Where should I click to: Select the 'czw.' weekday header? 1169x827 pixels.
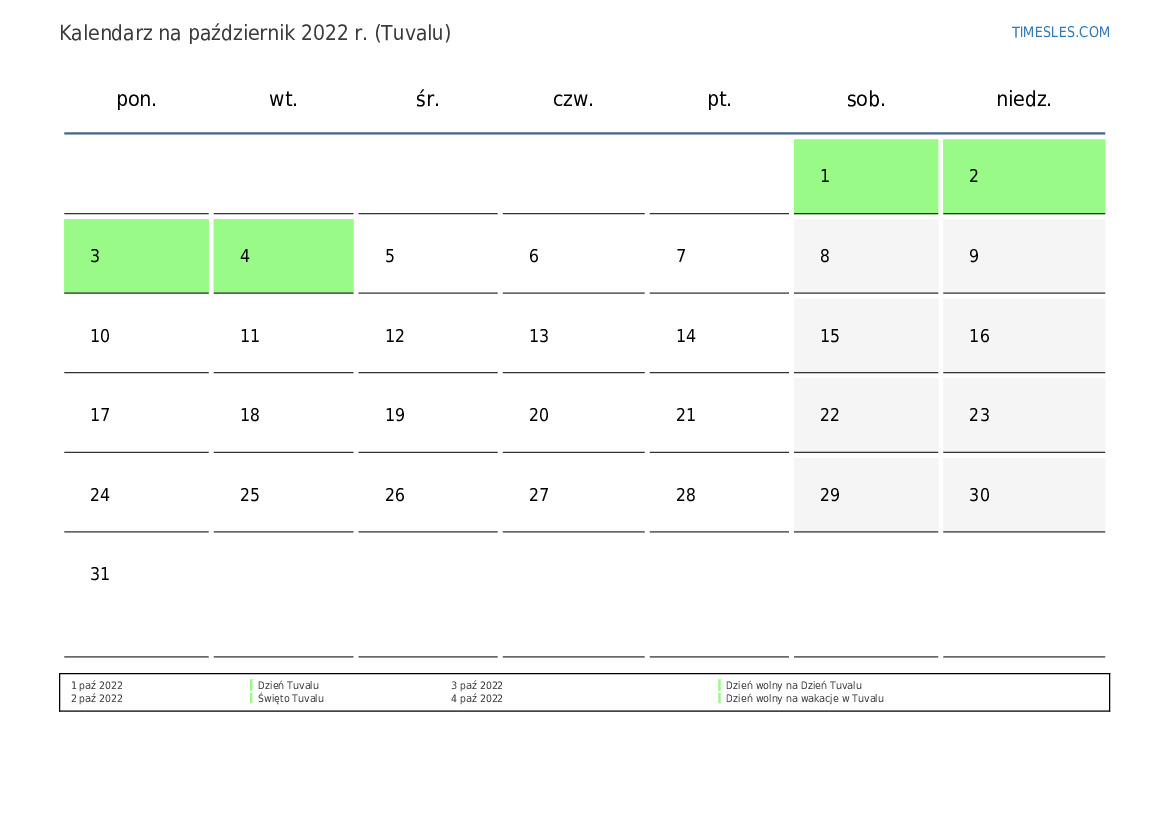pos(573,99)
